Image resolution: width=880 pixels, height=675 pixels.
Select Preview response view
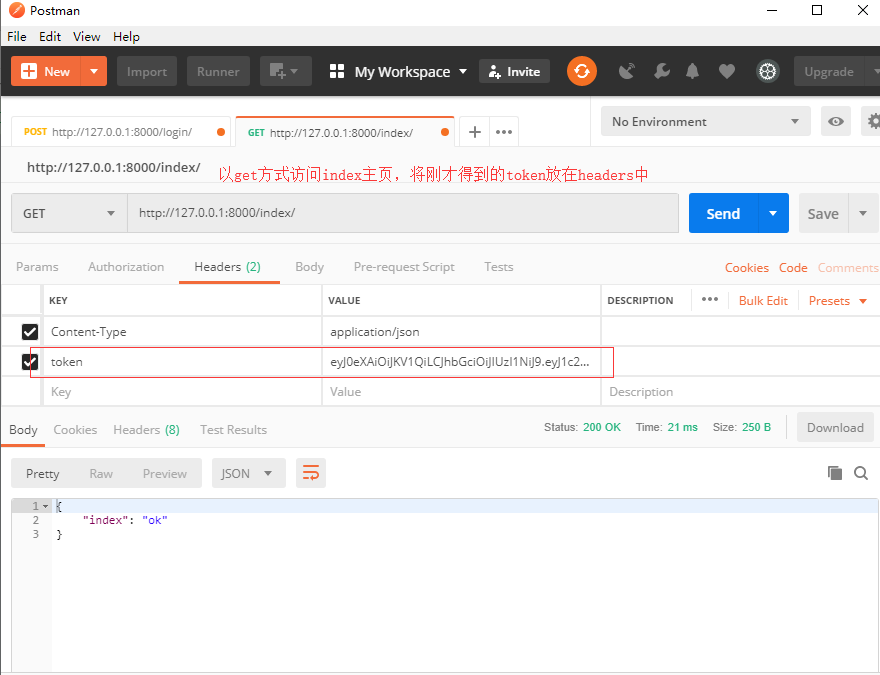(x=164, y=474)
